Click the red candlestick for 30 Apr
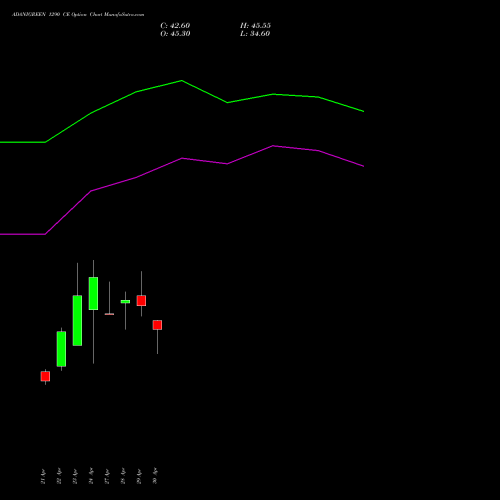The height and width of the screenshot is (500, 500). (157, 325)
